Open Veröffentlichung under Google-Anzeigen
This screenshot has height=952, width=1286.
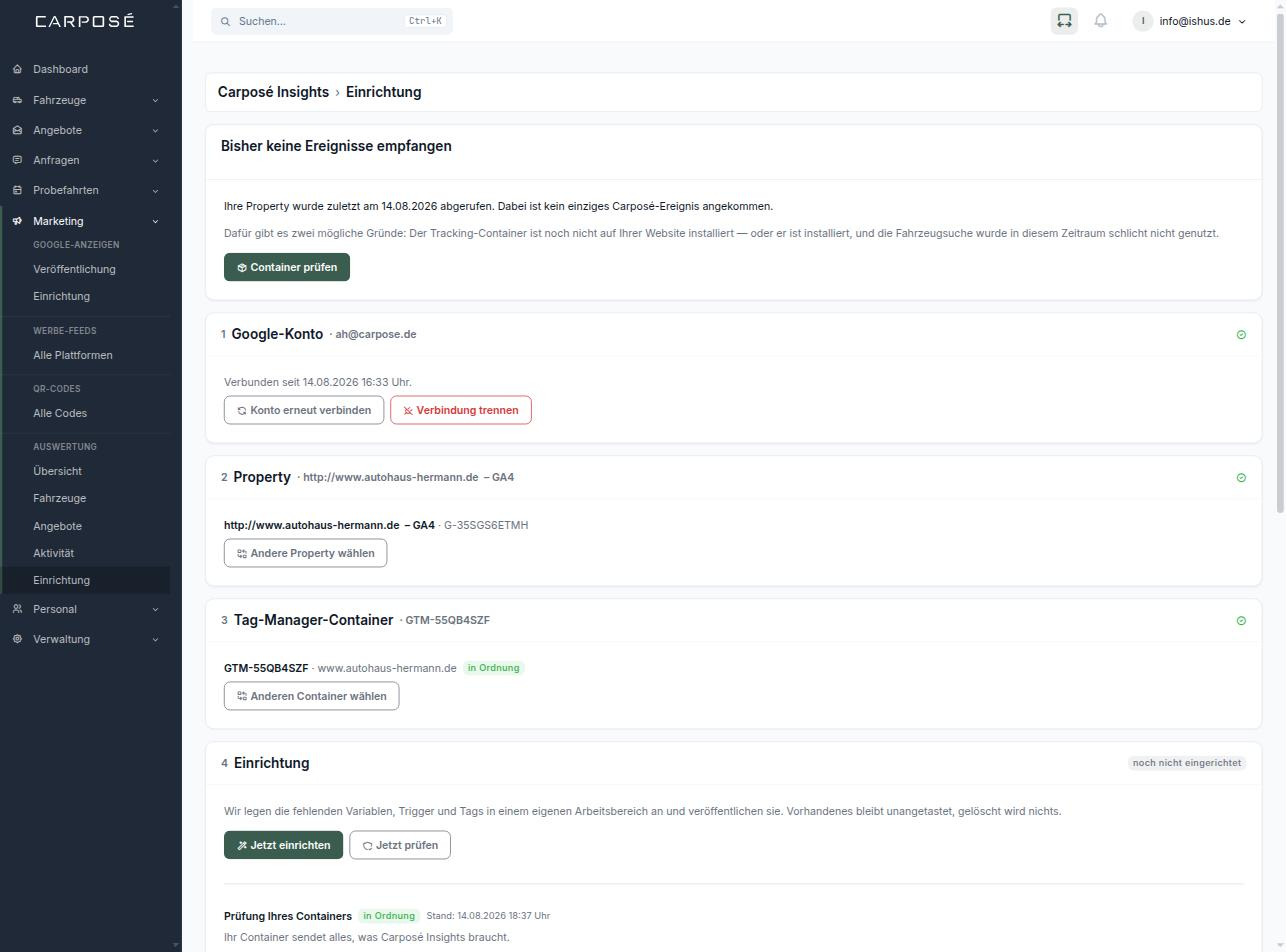(74, 269)
